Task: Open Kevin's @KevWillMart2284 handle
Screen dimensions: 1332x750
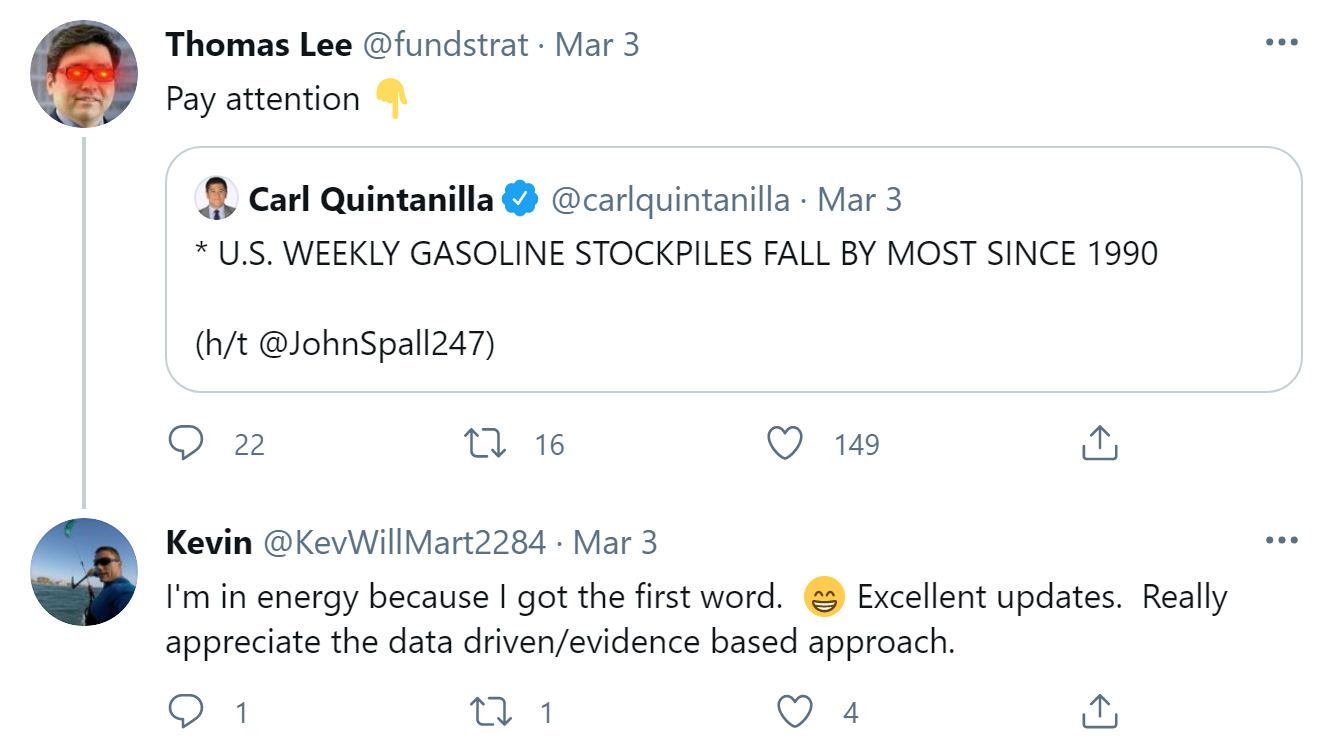Action: pyautogui.click(x=404, y=543)
